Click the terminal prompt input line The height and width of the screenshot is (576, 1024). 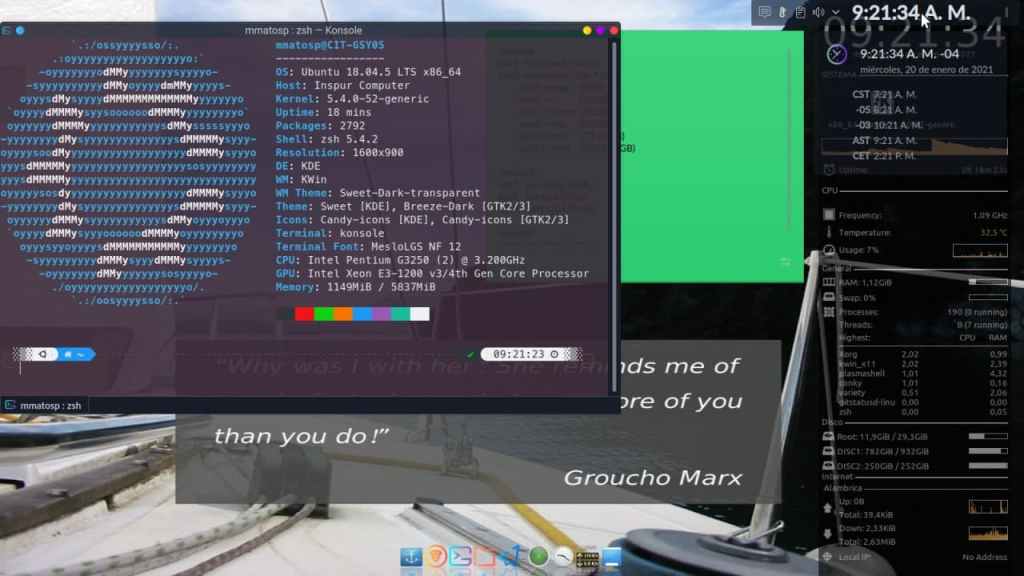300,368
